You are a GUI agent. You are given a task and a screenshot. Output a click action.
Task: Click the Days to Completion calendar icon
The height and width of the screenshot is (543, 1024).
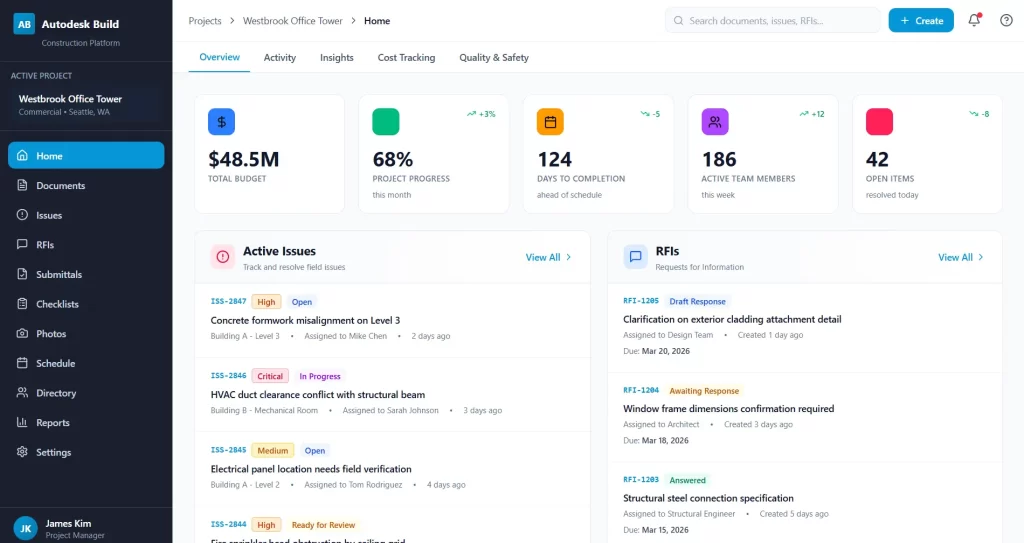point(550,122)
